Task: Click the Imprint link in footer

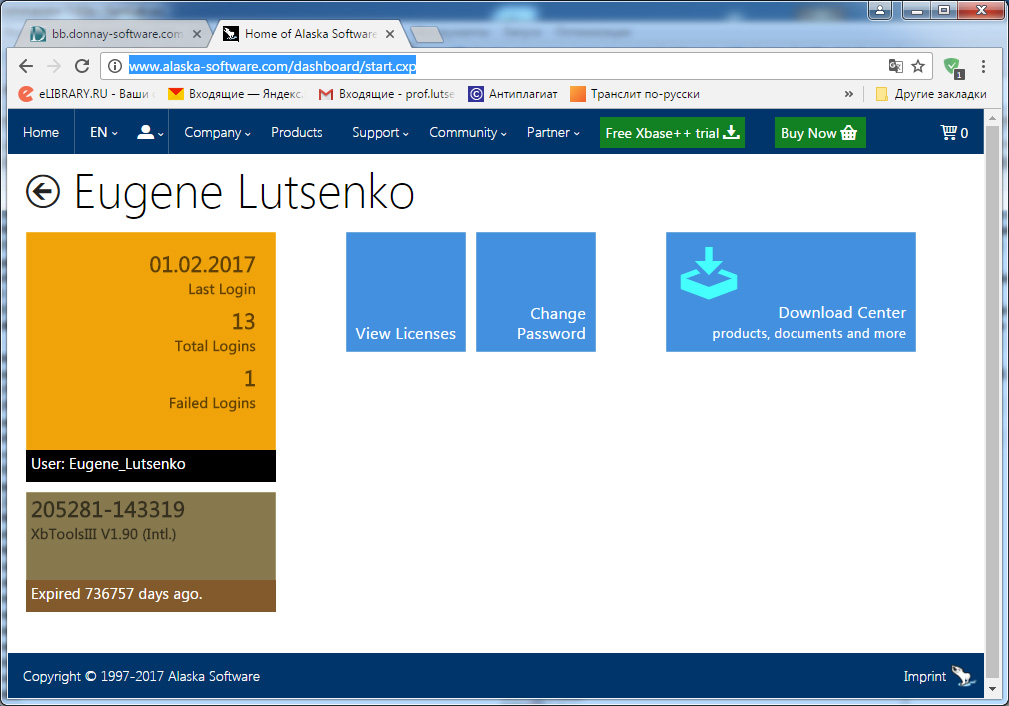Action: (x=924, y=677)
